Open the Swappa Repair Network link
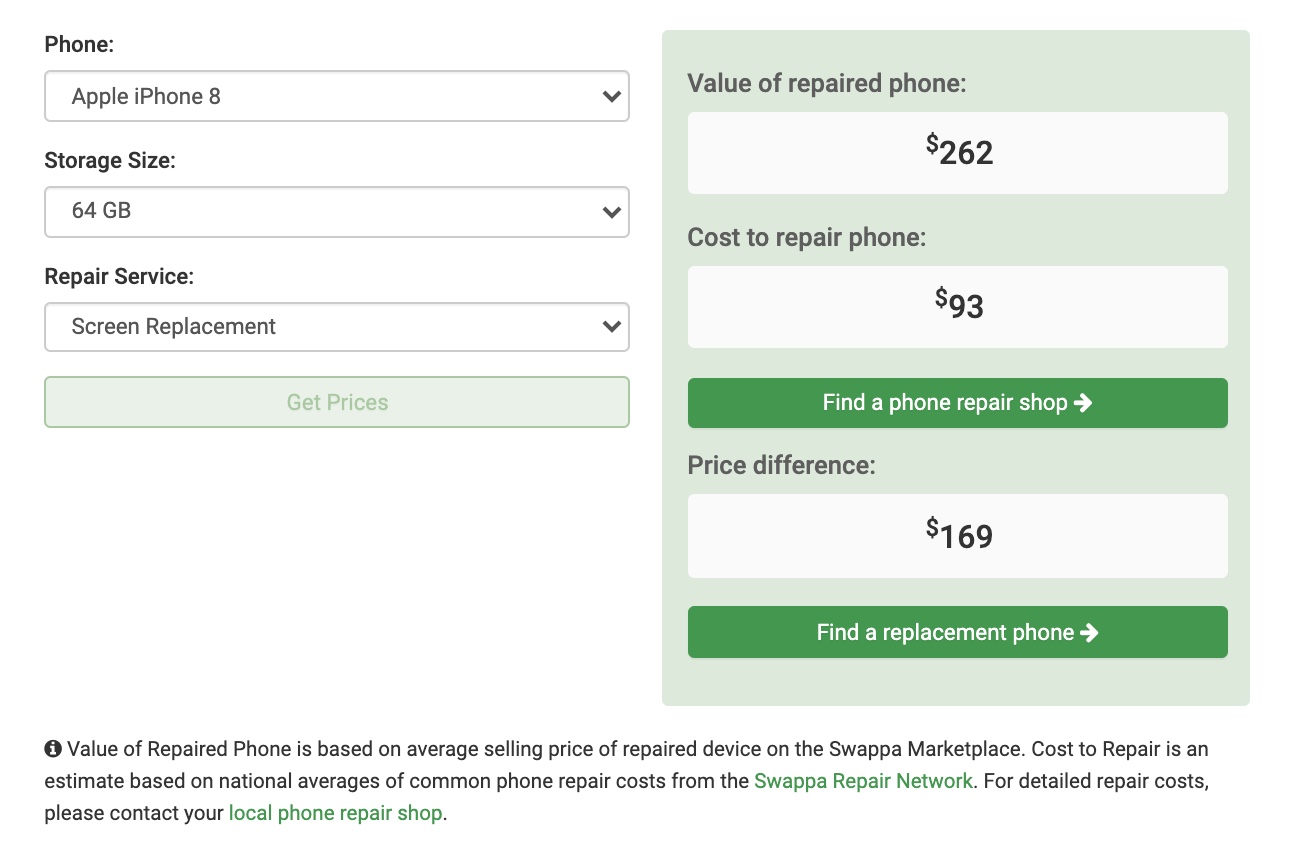The height and width of the screenshot is (846, 1290). pyautogui.click(x=863, y=781)
